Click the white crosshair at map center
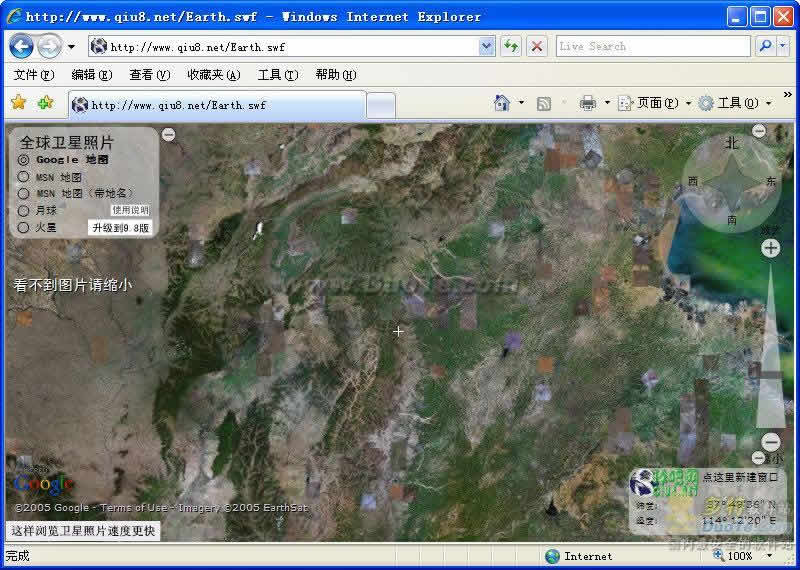Screen dimensions: 800x570 tap(398, 332)
